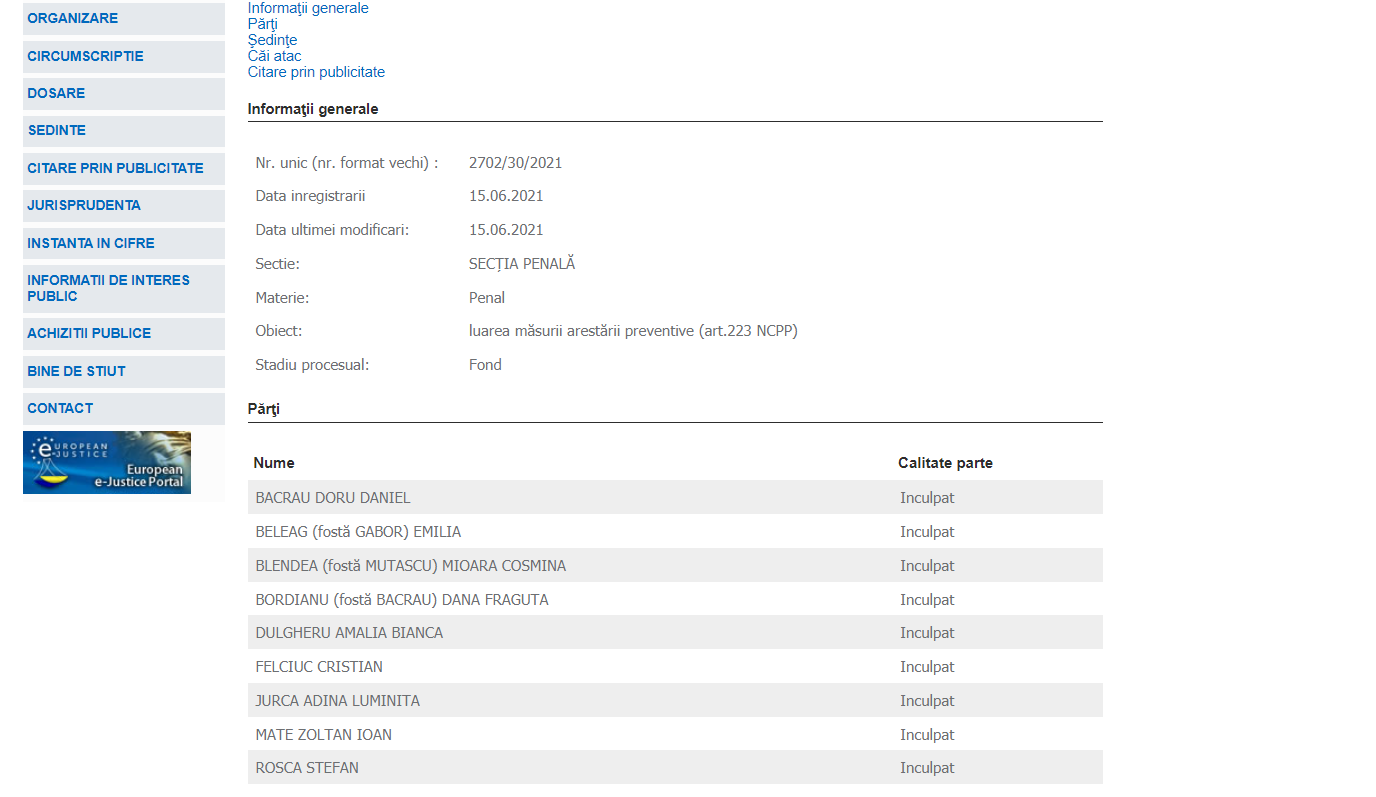Open the European e-Justice Portal banner
The width and height of the screenshot is (1376, 797).
pos(107,462)
